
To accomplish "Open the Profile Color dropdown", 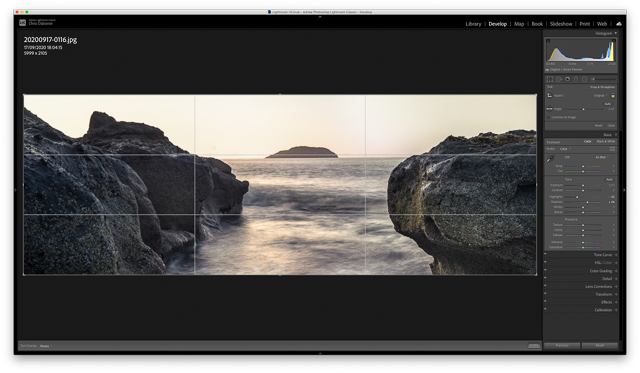I will 565,149.
